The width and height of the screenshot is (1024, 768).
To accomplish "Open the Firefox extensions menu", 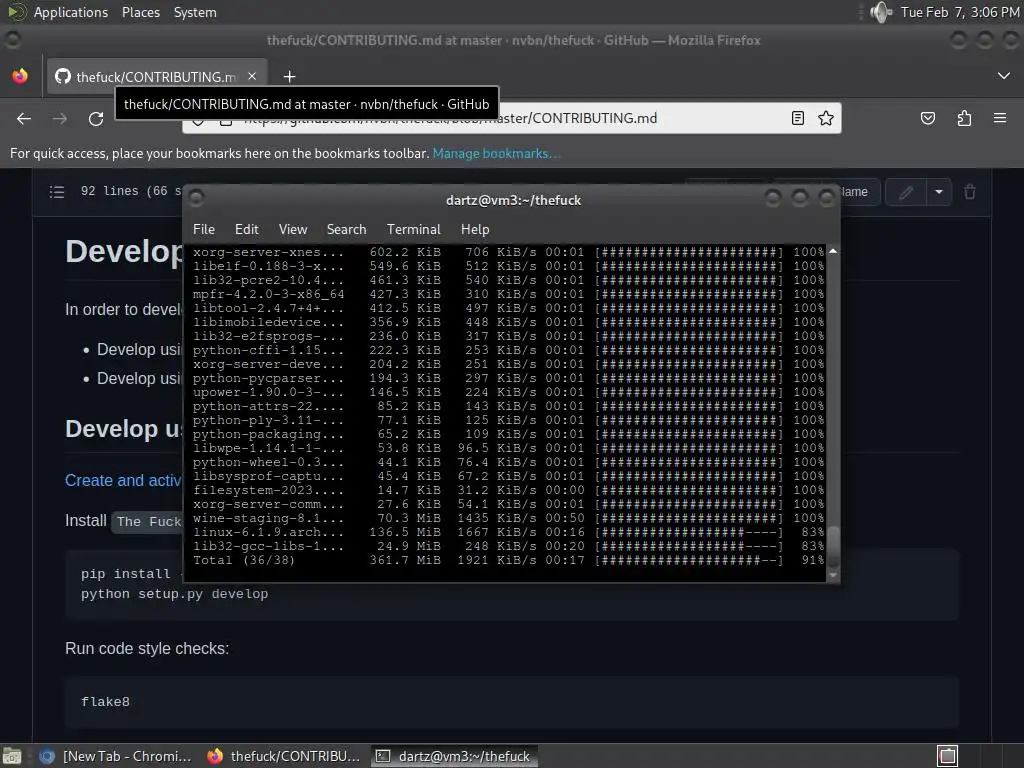I will tap(964, 118).
